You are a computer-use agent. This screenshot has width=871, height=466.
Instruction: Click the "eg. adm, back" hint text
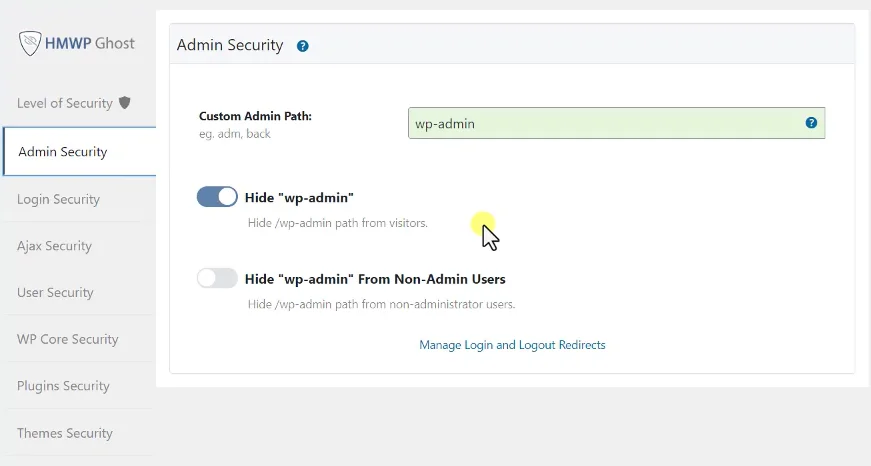point(235,134)
